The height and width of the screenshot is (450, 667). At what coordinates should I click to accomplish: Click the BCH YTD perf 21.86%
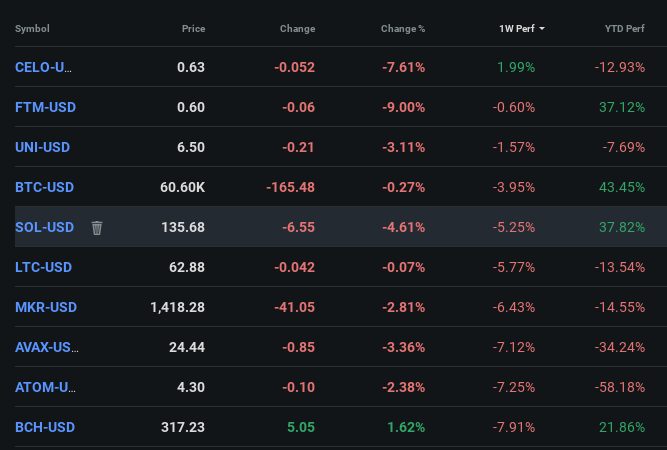[622, 427]
